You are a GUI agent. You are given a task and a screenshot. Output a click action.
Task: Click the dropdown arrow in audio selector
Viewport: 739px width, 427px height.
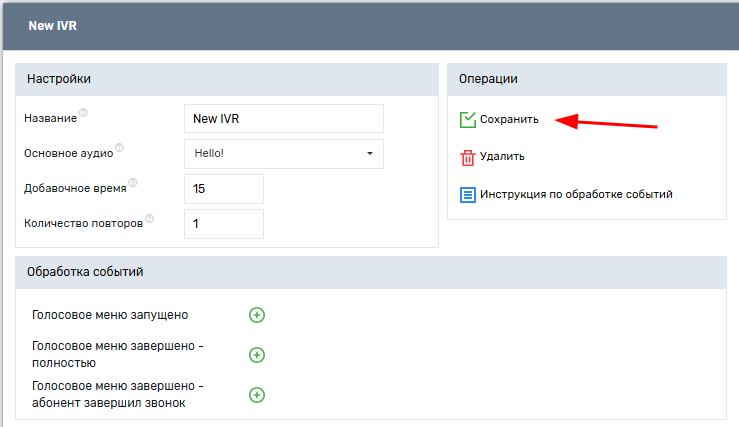click(369, 154)
